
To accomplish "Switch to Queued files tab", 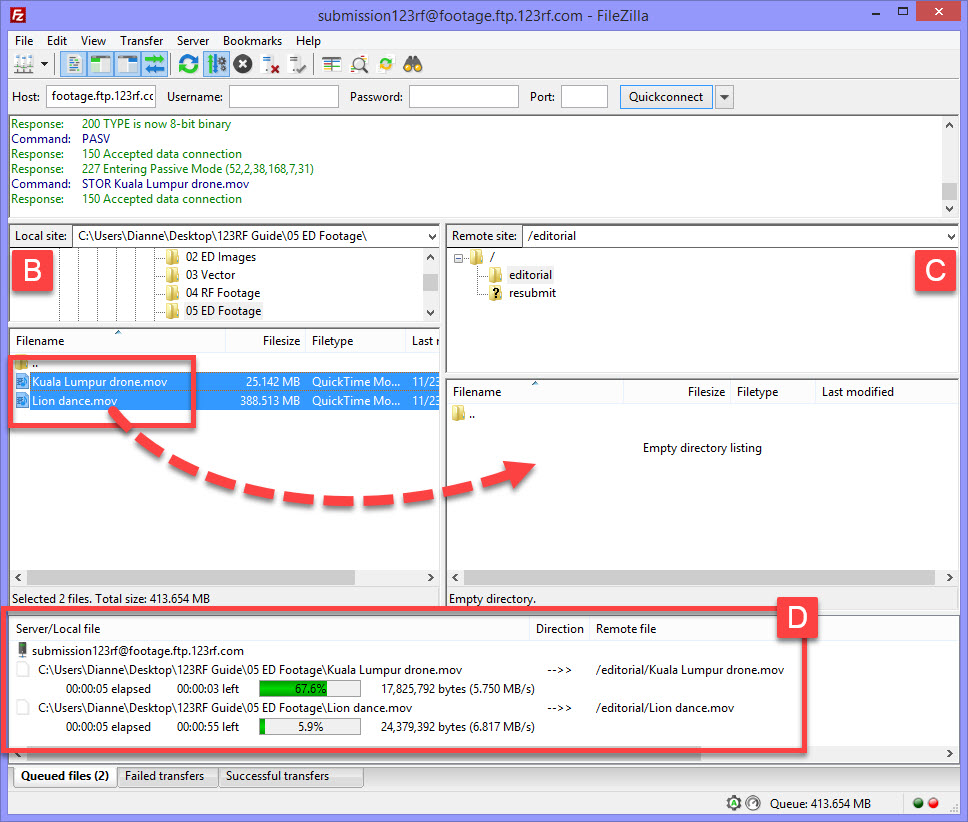I will point(64,776).
